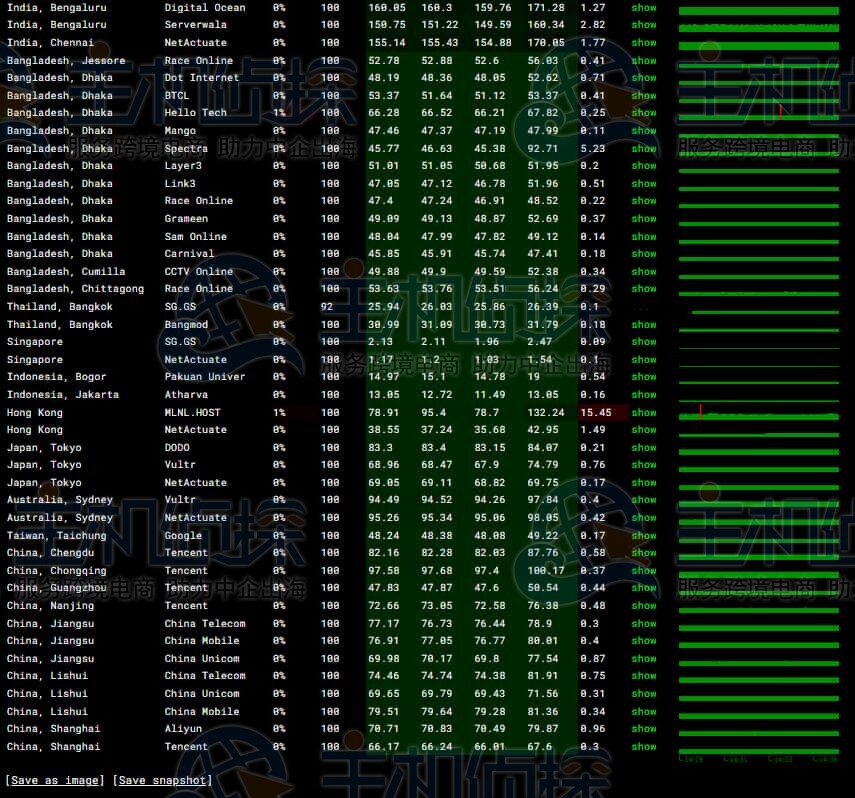Click the latency graph bar for Hong Kong MLNL.HOST
This screenshot has height=798, width=855.
pyautogui.click(x=758, y=413)
